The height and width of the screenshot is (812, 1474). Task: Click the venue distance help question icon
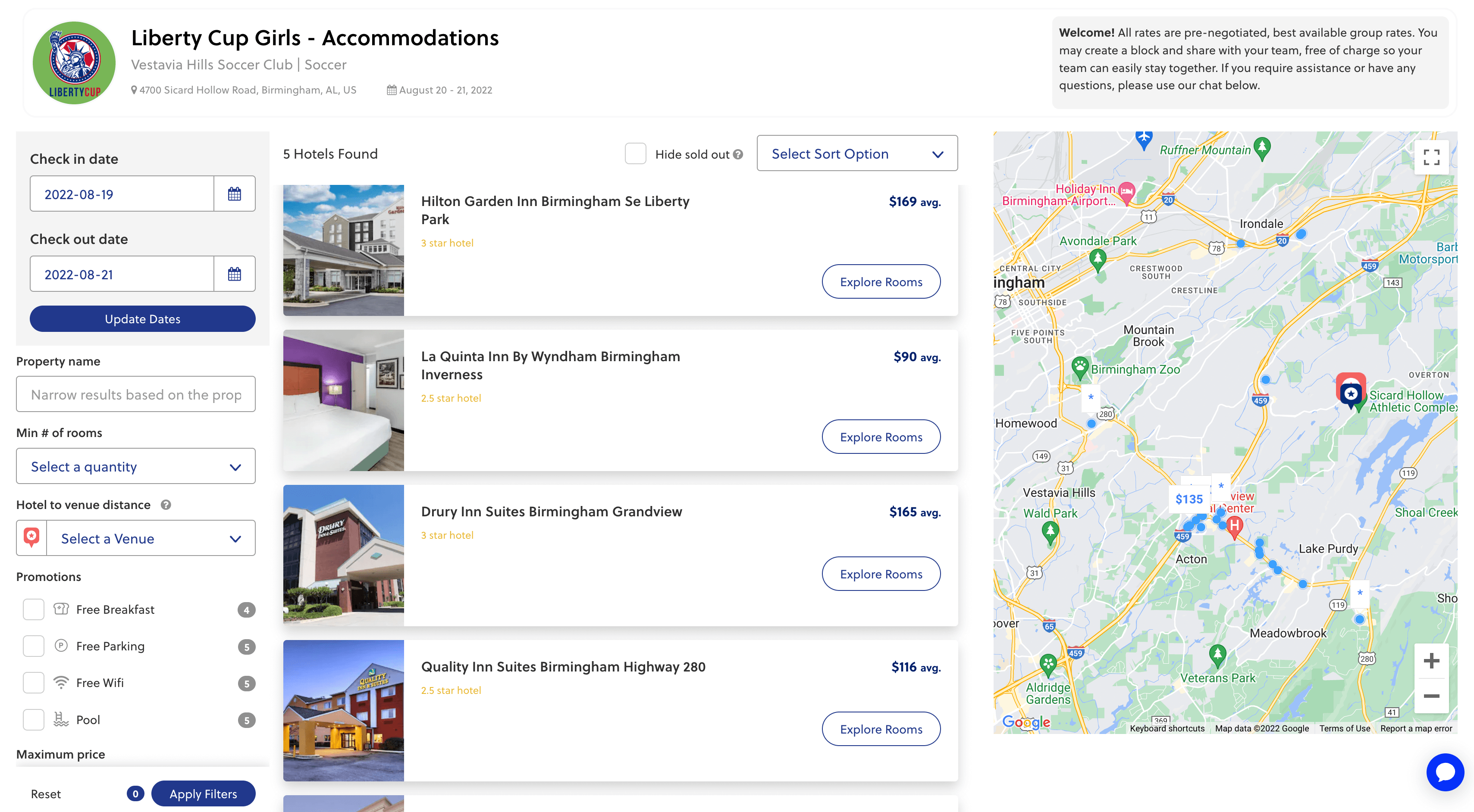166,505
